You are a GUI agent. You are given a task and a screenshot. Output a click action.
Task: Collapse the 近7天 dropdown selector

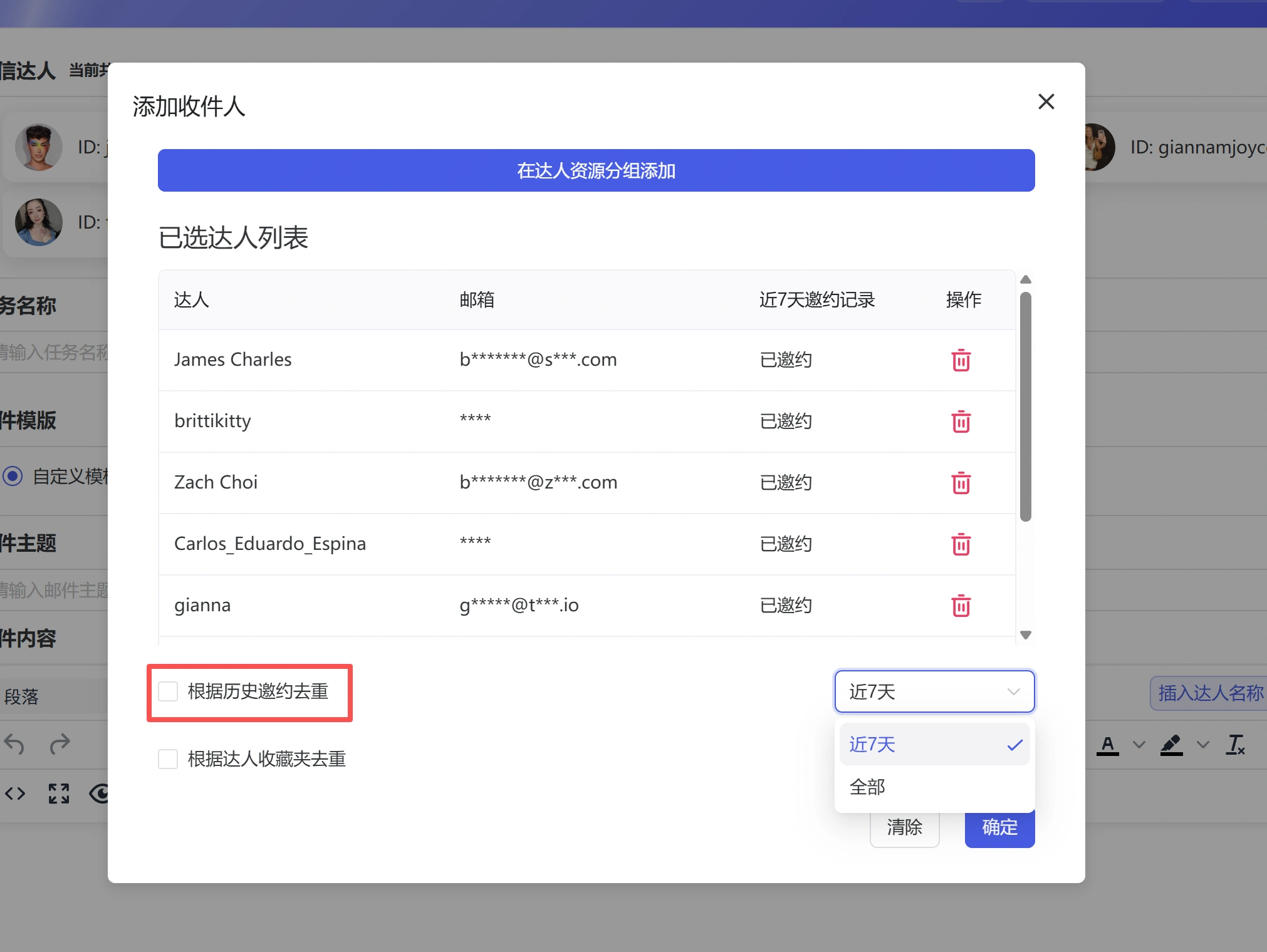[934, 691]
